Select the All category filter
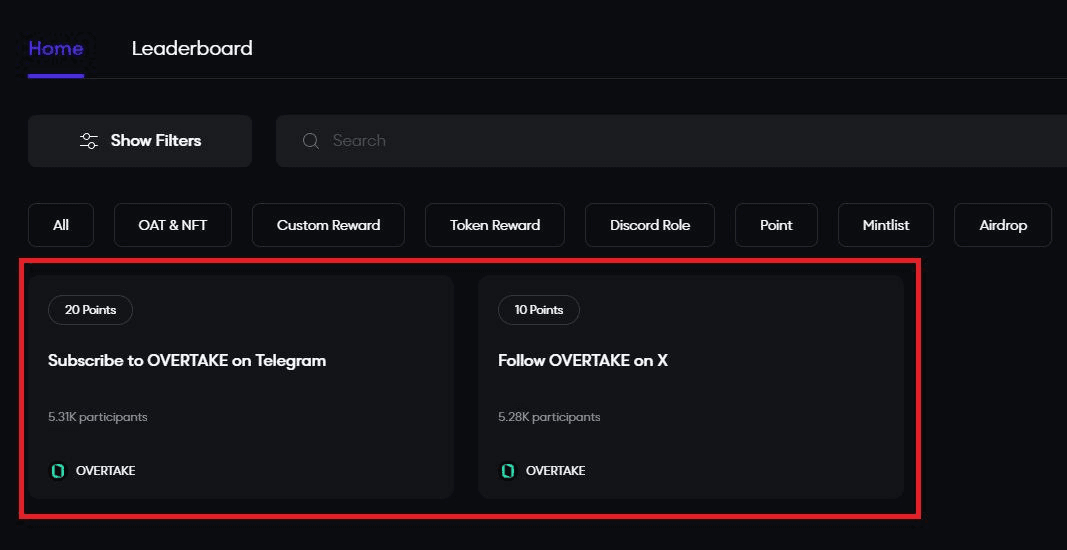 click(61, 225)
